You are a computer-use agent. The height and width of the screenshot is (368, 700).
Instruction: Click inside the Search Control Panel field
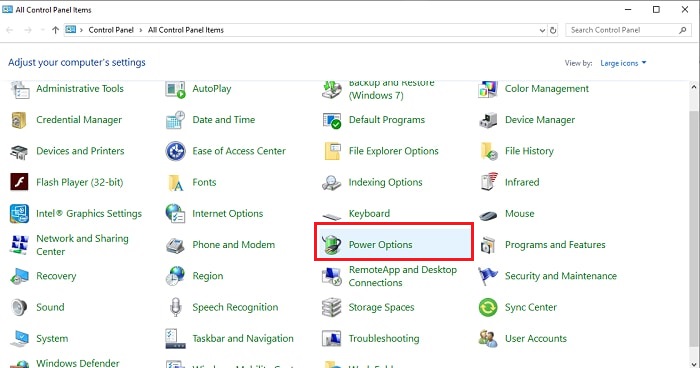627,30
